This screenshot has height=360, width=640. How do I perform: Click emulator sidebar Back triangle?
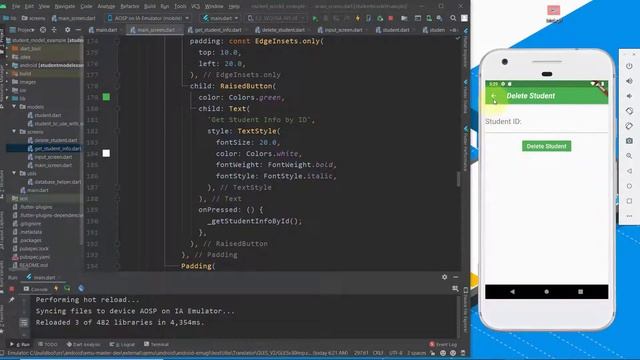pyautogui.click(x=629, y=171)
